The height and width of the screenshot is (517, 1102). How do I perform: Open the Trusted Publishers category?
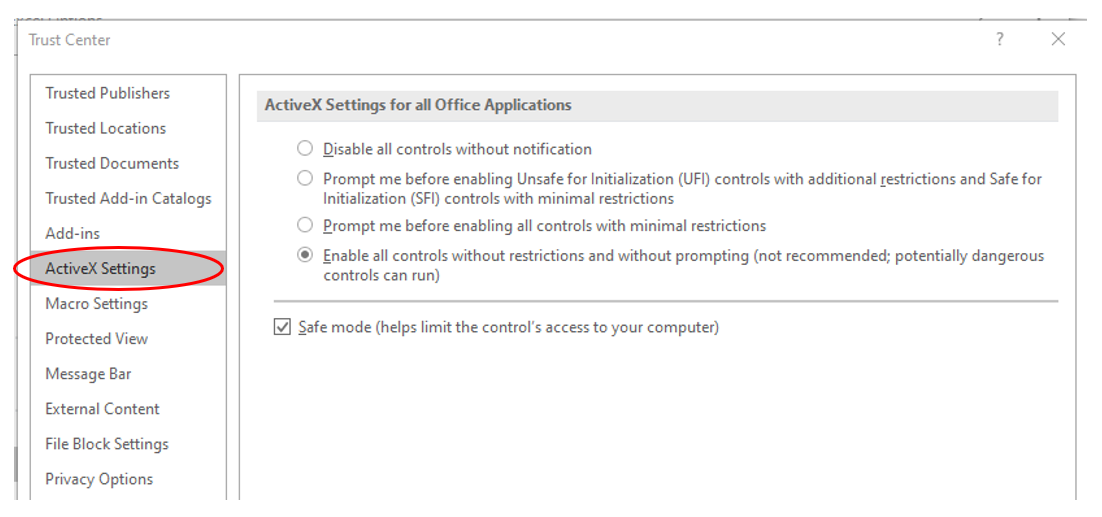[x=108, y=93]
